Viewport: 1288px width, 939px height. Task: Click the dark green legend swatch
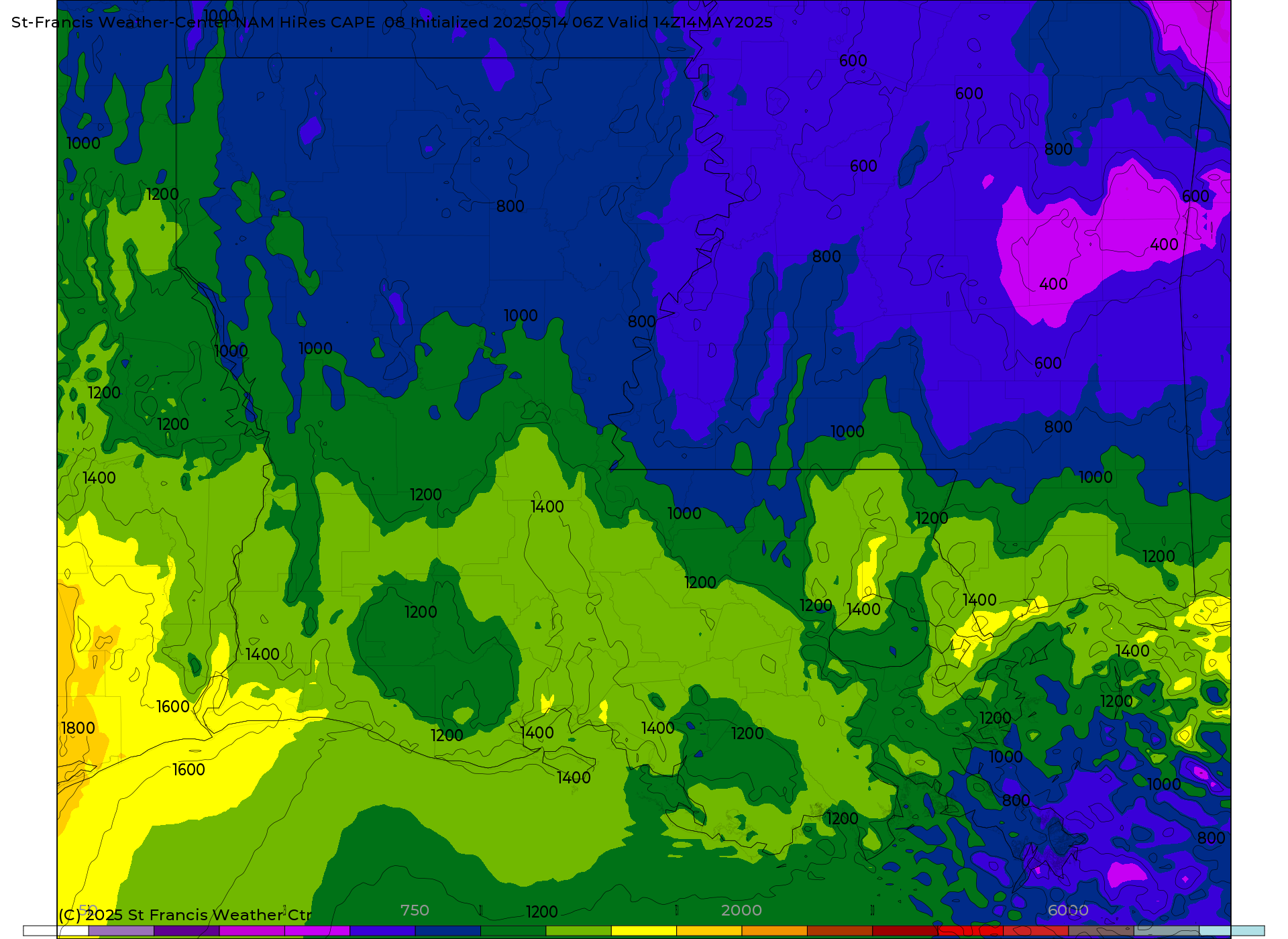513,931
